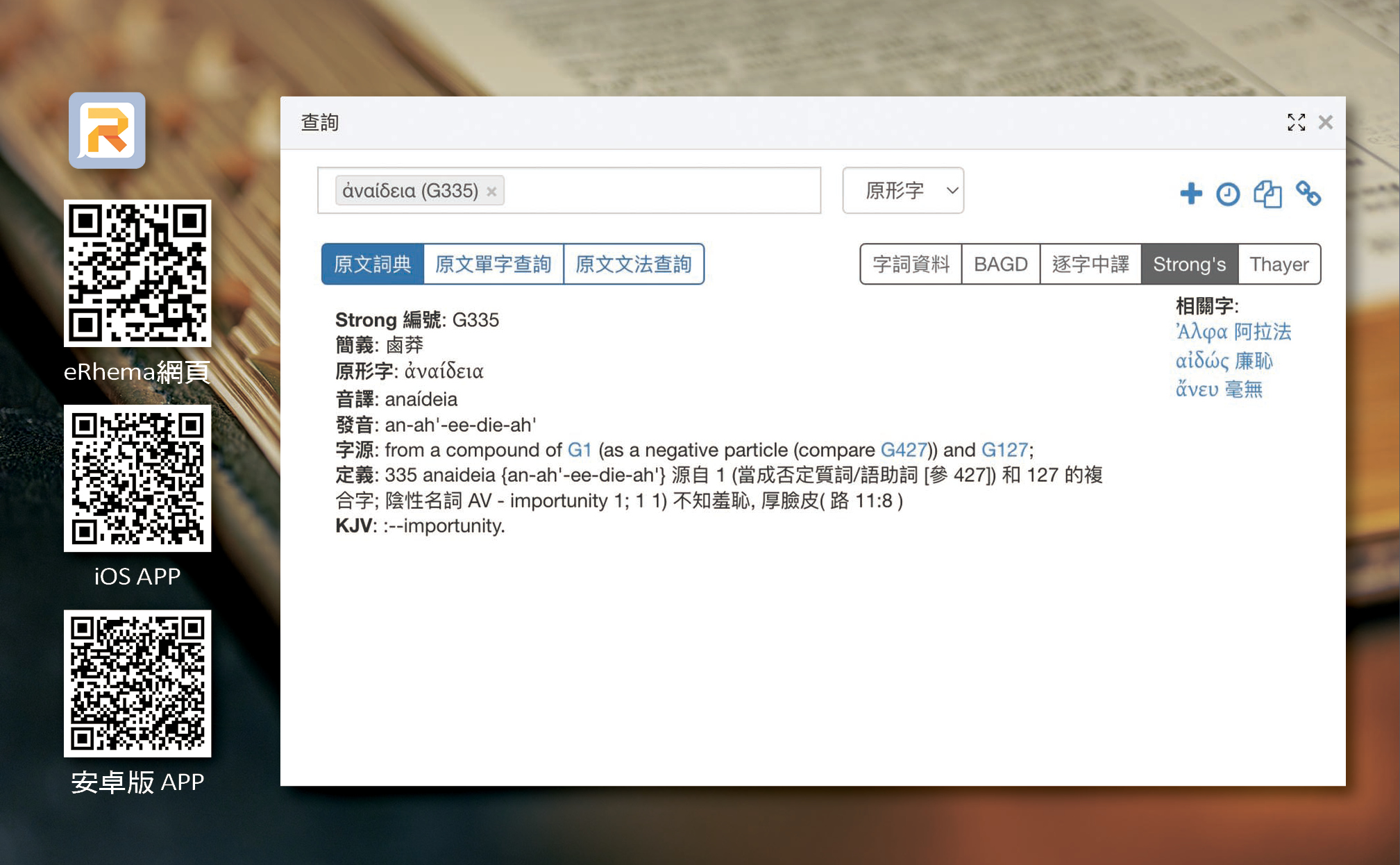Switch to 原文單字查詢 tab
Screen dimensions: 1400x865
(x=493, y=264)
